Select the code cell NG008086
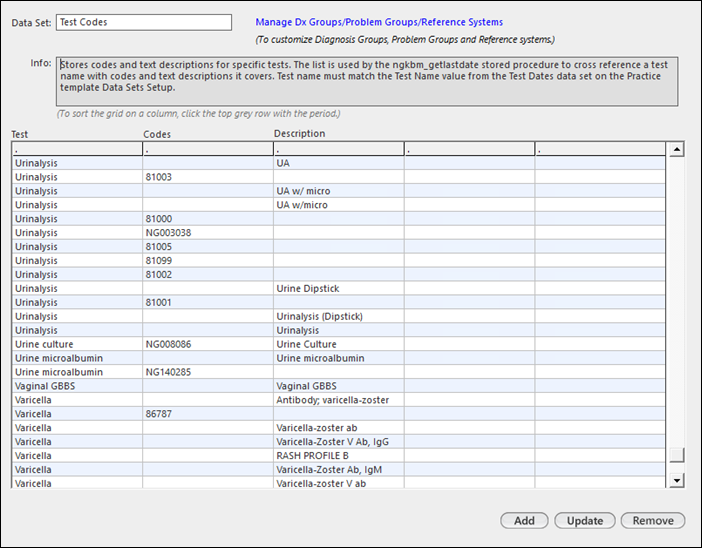 (x=208, y=344)
